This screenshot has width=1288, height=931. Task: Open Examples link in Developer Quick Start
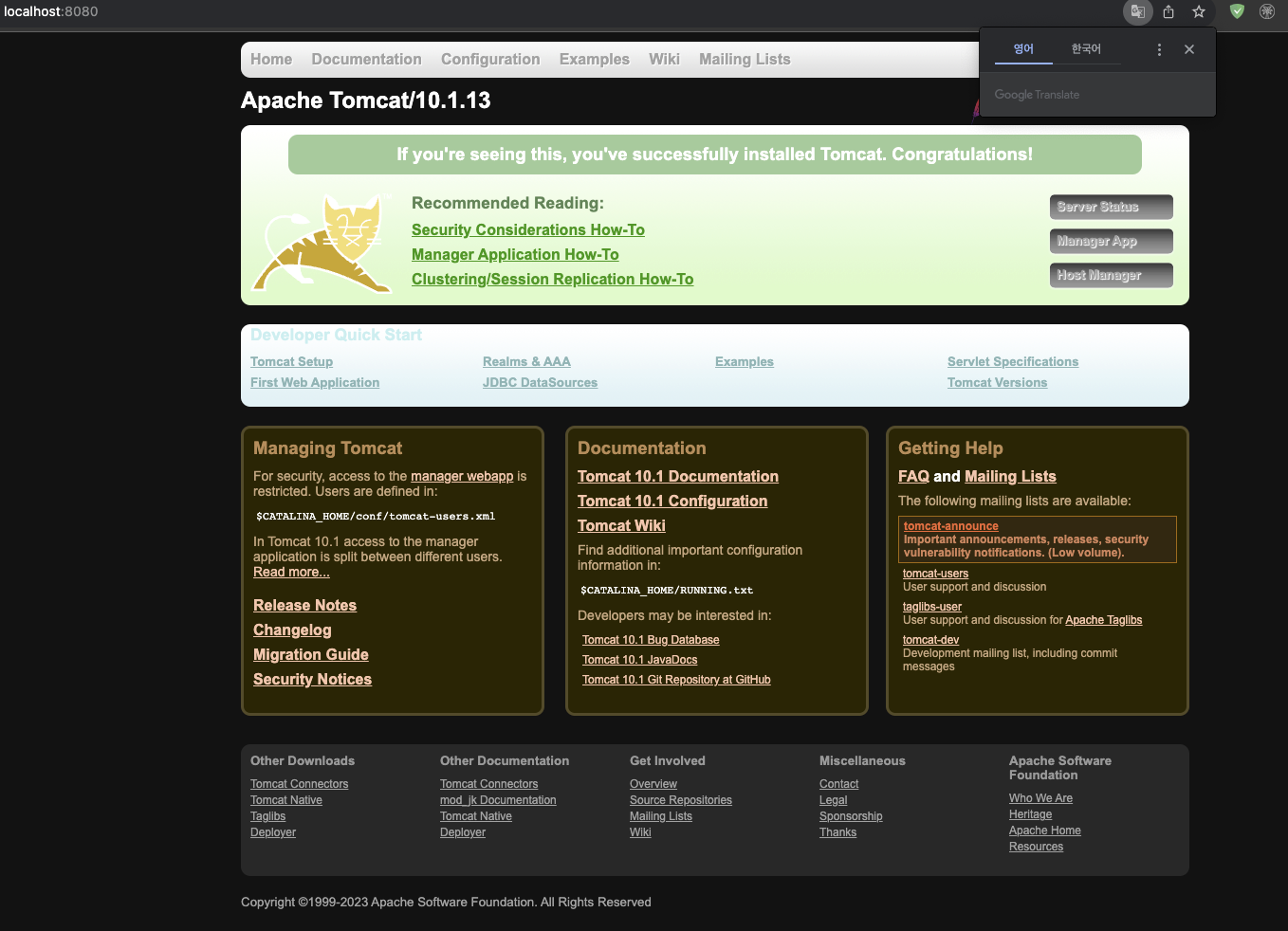745,361
